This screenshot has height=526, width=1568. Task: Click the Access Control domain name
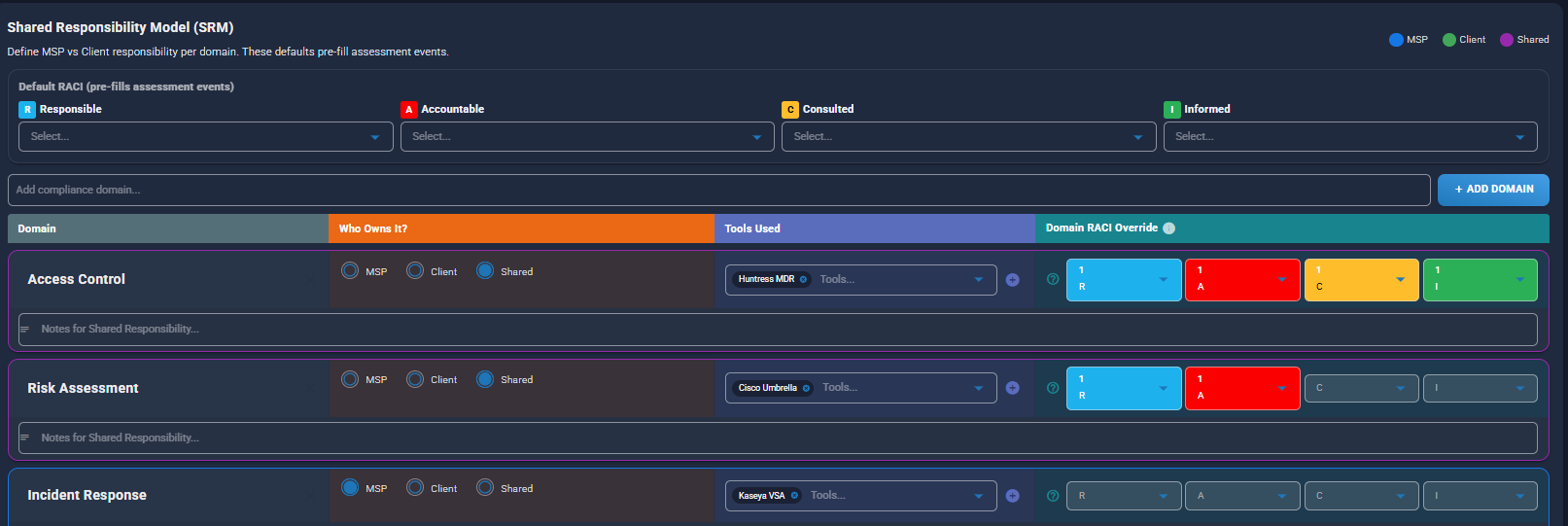(x=77, y=279)
